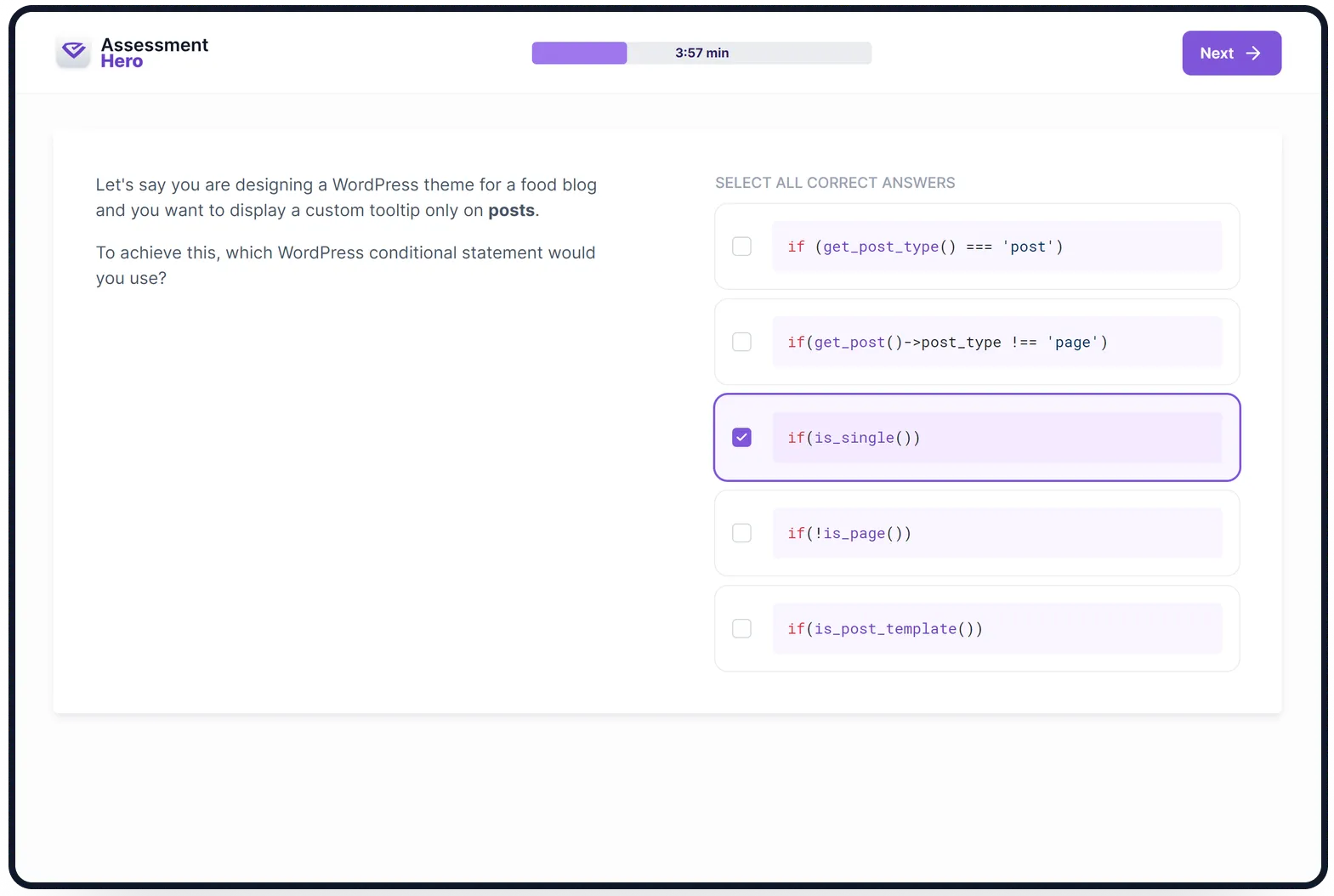This screenshot has height=896, width=1334.
Task: Select the code text if(get_post()->post_type !== 'page')
Action: click(x=947, y=342)
